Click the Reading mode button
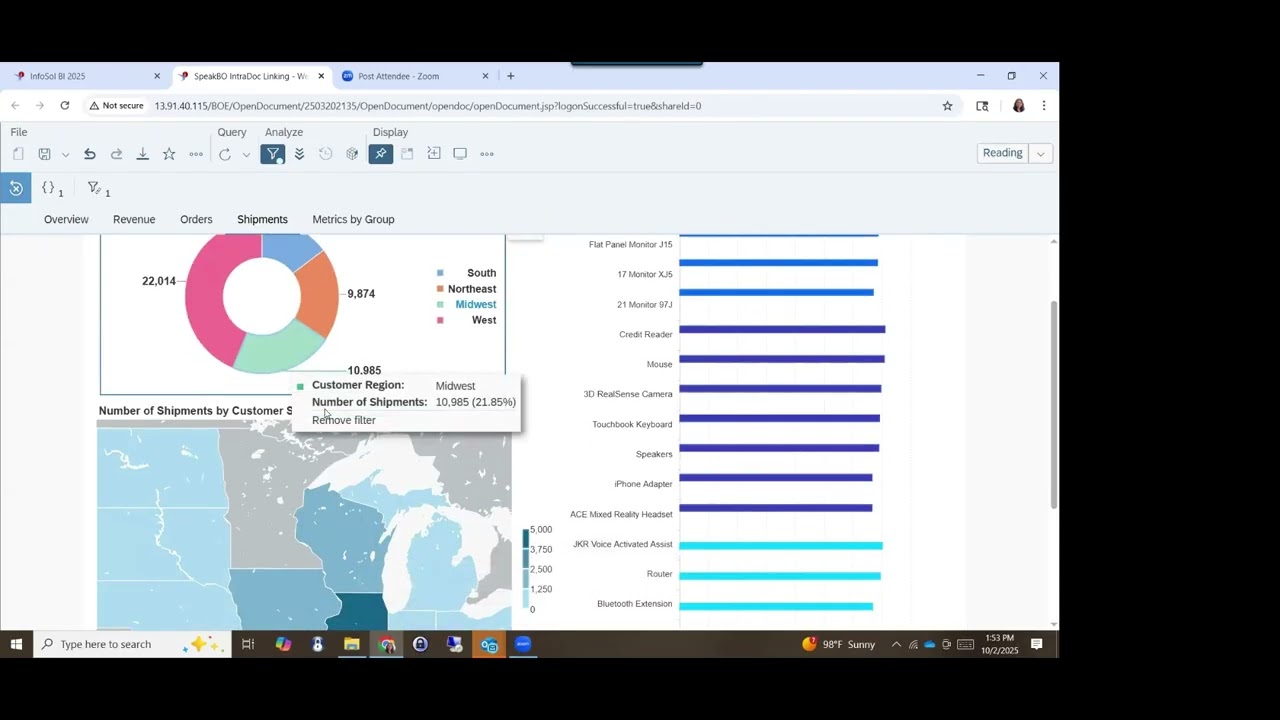Screen dimensions: 1280x720 1002,153
